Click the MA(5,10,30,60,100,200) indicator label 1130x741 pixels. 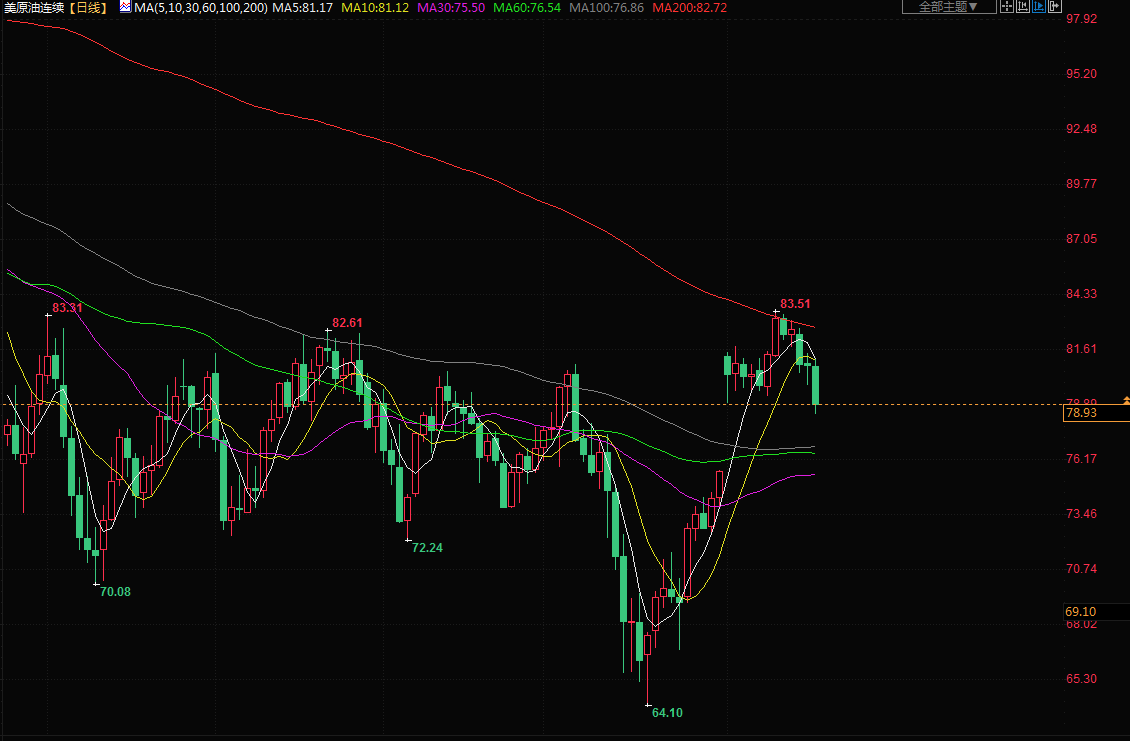point(201,7)
